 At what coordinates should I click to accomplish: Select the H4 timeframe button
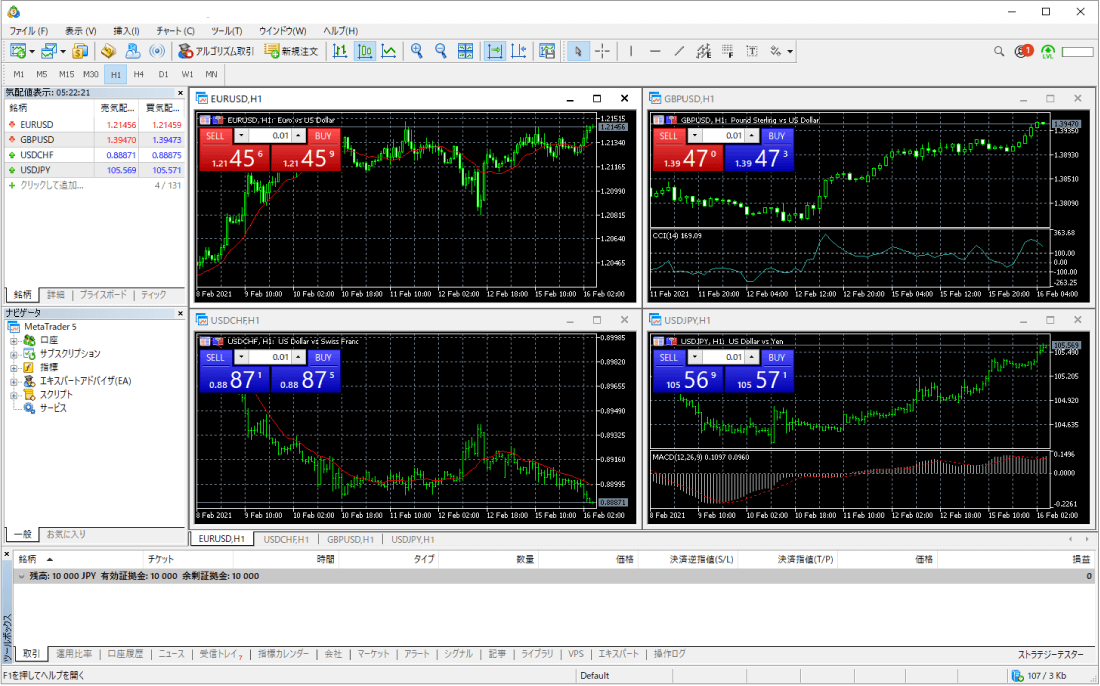coord(139,74)
